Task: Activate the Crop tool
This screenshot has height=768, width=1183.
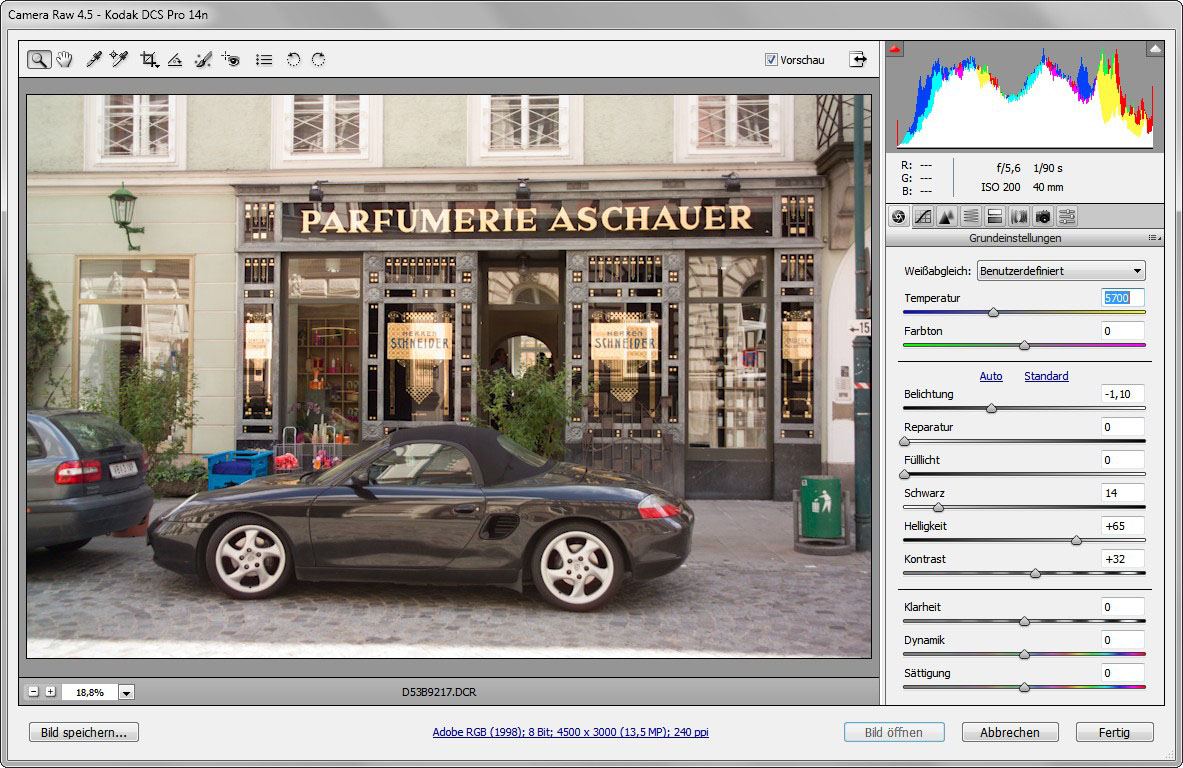Action: [x=149, y=60]
